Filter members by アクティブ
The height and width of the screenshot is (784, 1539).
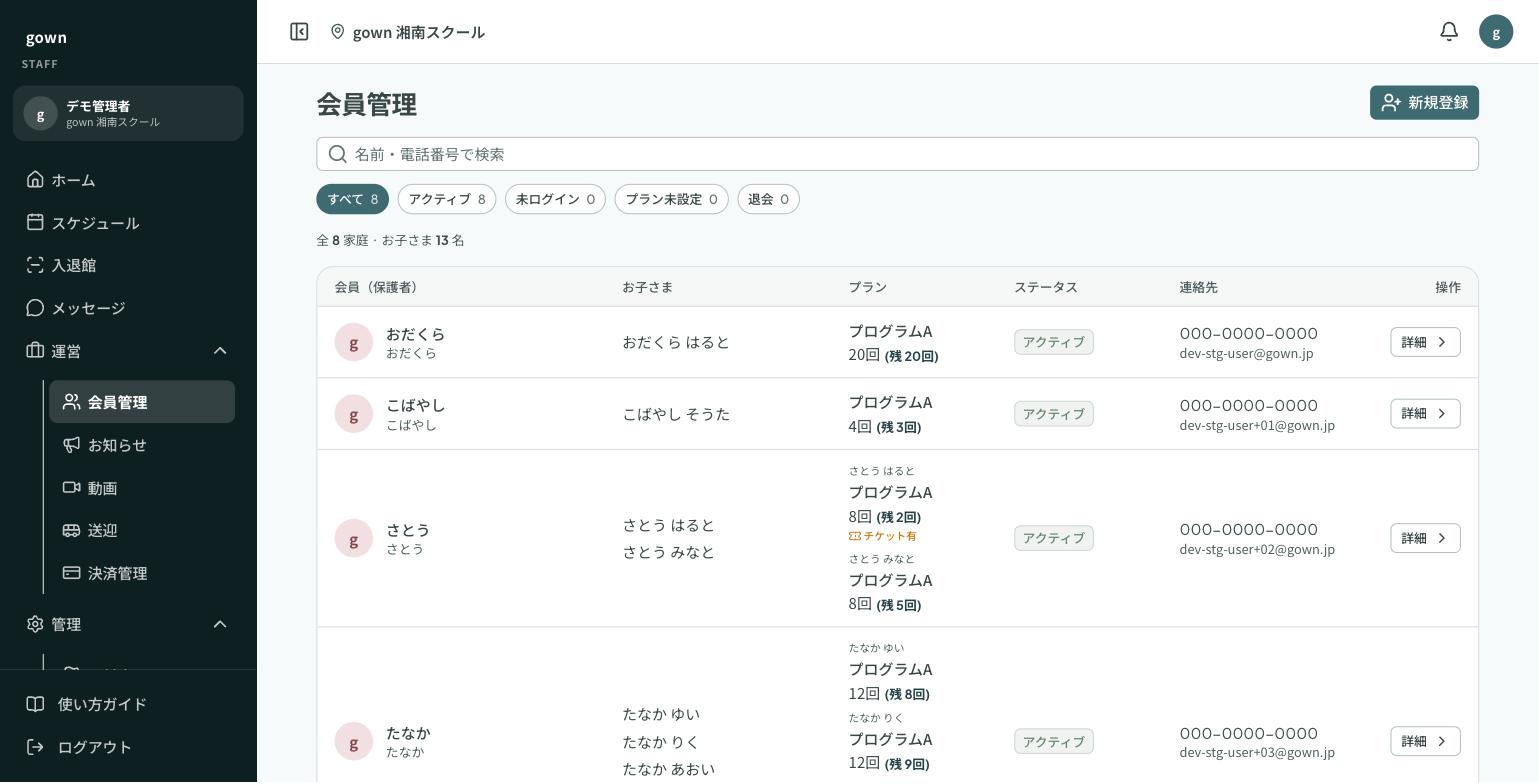[447, 199]
